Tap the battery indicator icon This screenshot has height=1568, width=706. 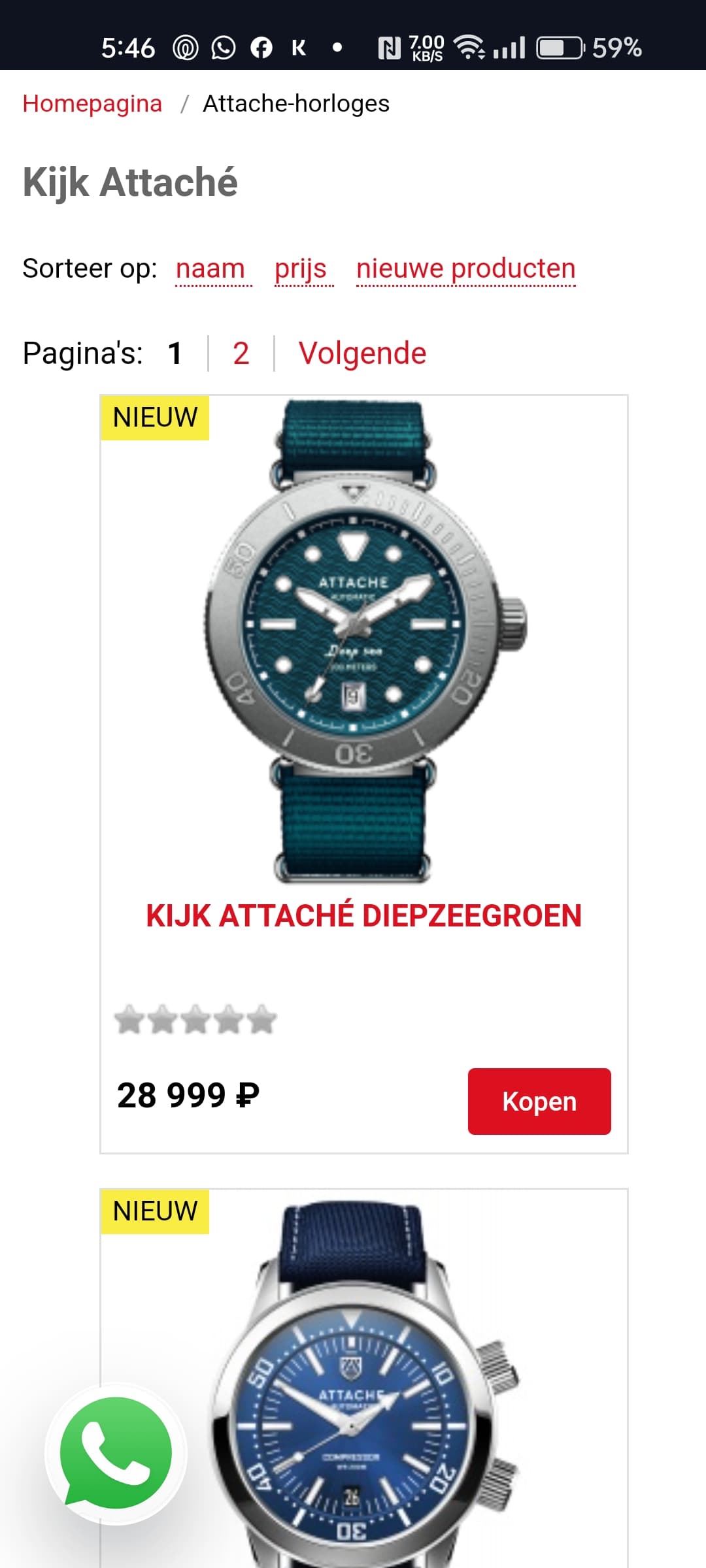560,48
